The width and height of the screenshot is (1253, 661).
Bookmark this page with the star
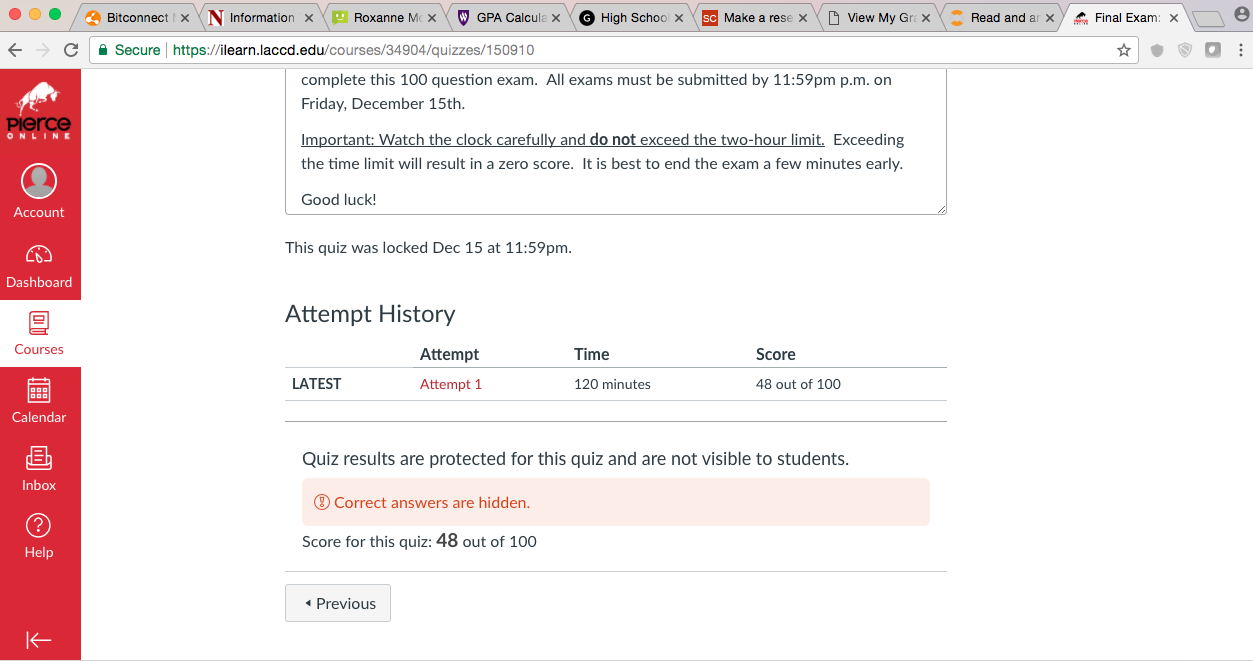(1124, 50)
